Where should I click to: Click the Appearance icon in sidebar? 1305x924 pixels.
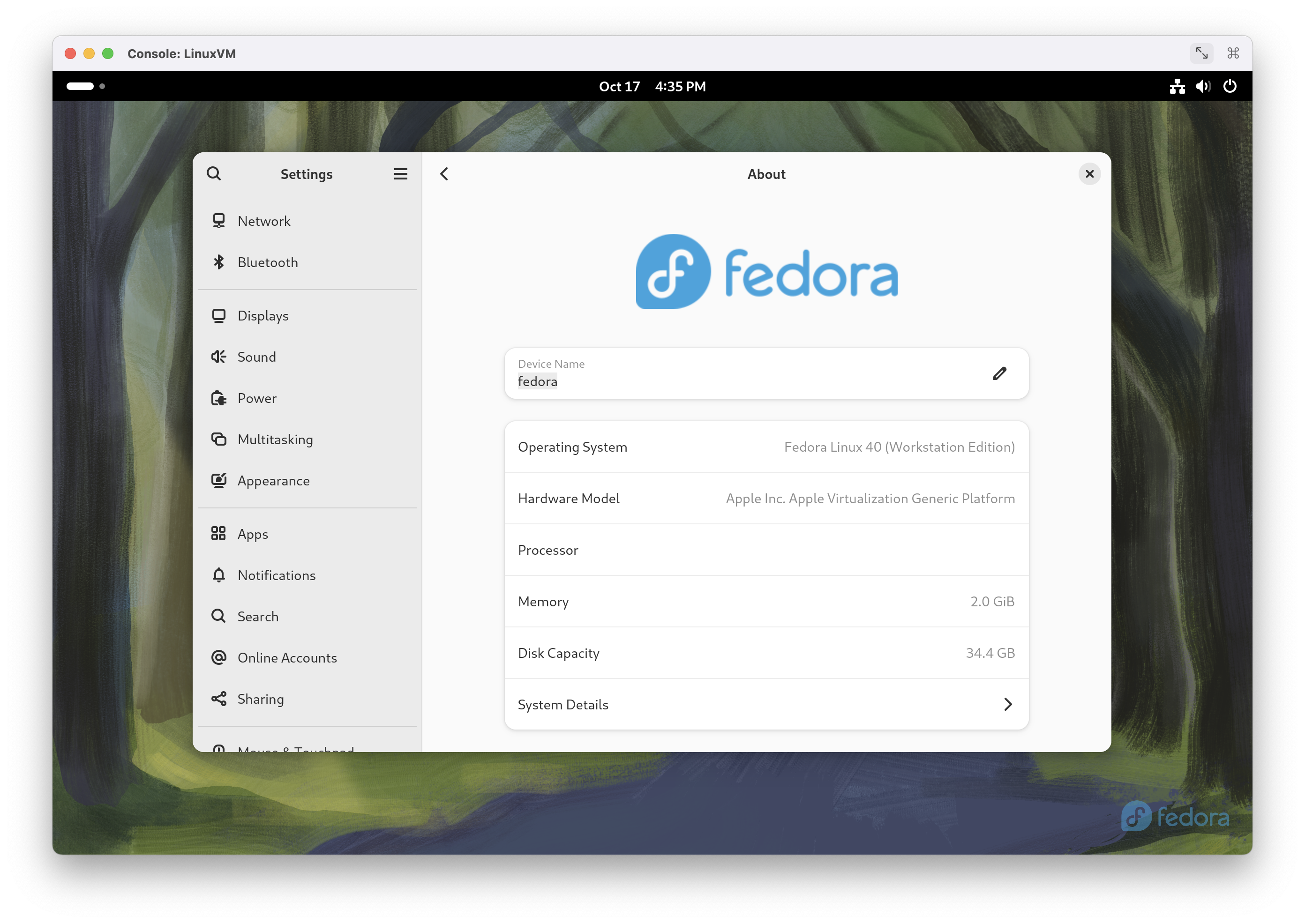218,480
